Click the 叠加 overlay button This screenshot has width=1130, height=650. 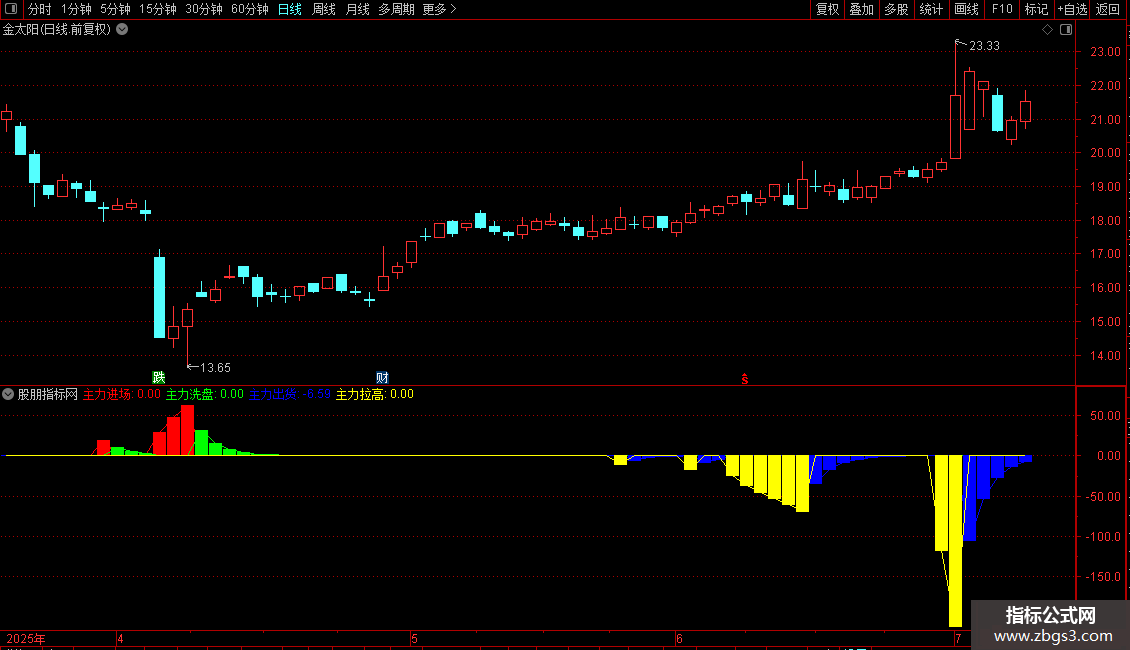(x=862, y=9)
